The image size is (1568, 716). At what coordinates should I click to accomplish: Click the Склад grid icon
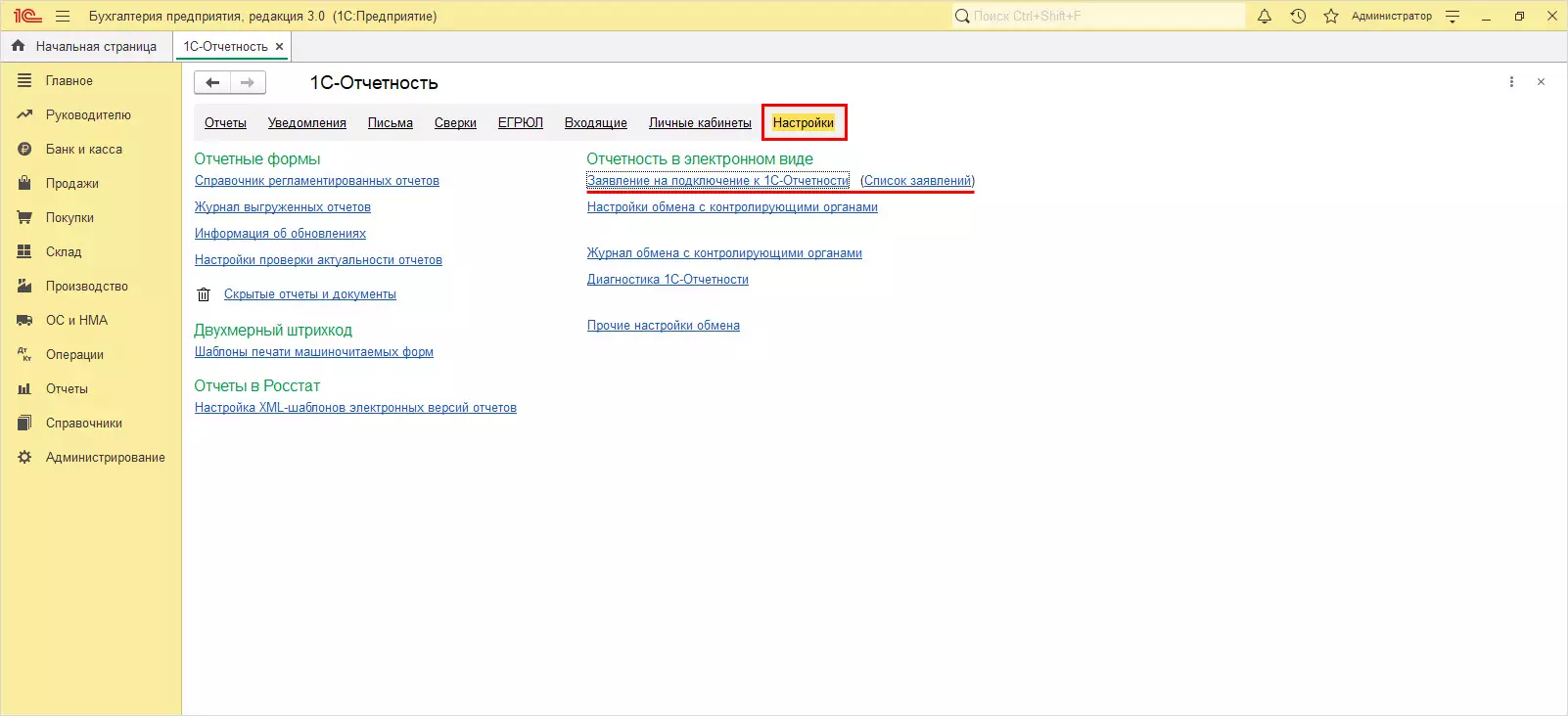click(x=24, y=251)
